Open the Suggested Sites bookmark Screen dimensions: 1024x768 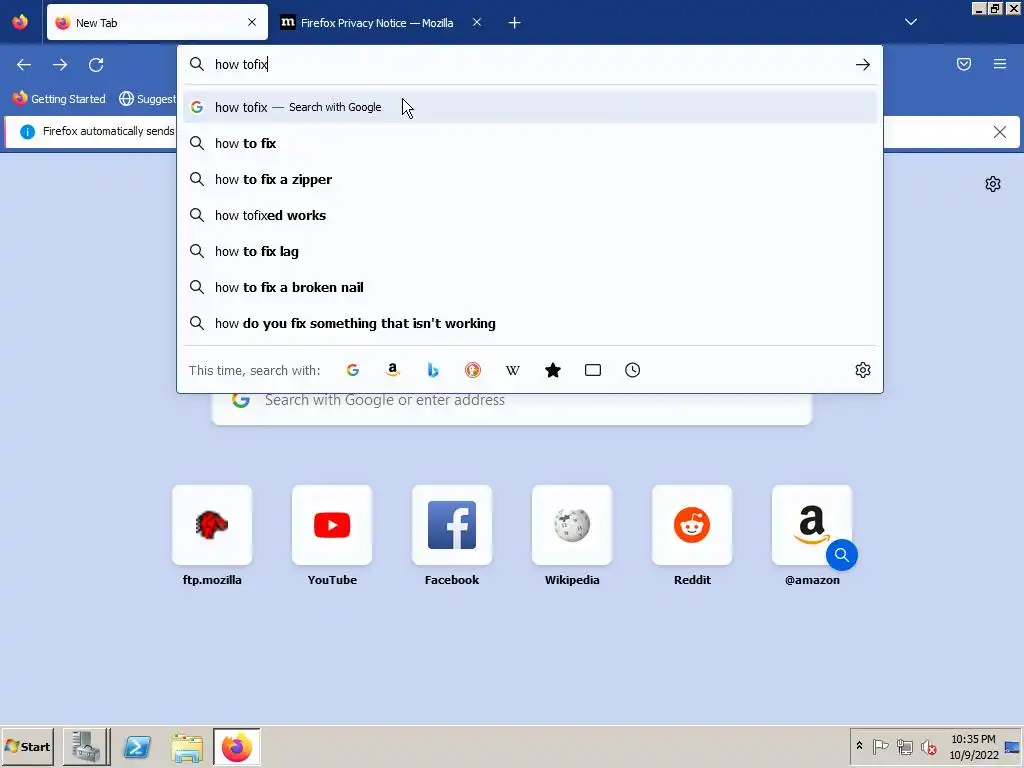(x=147, y=99)
